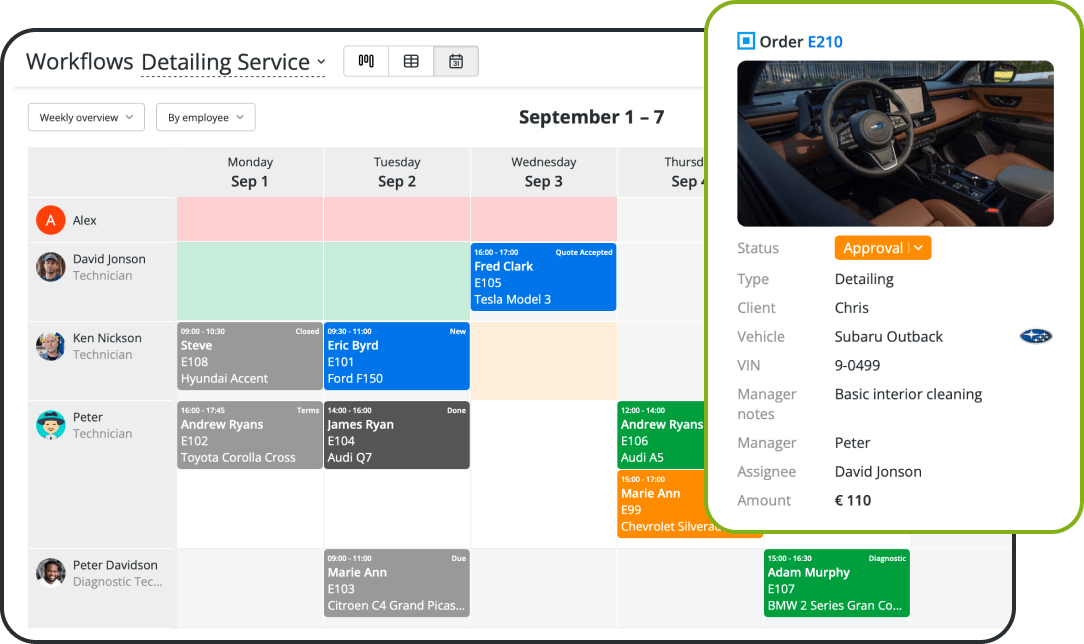Click the Ken Nickson employee name

pos(107,338)
